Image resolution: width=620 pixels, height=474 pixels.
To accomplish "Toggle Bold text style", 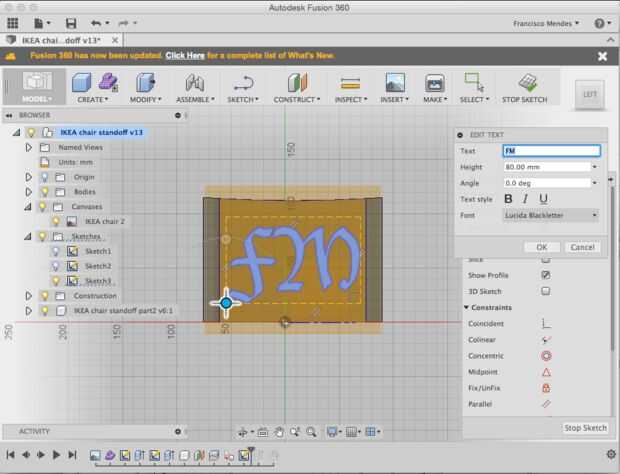I will coord(508,199).
